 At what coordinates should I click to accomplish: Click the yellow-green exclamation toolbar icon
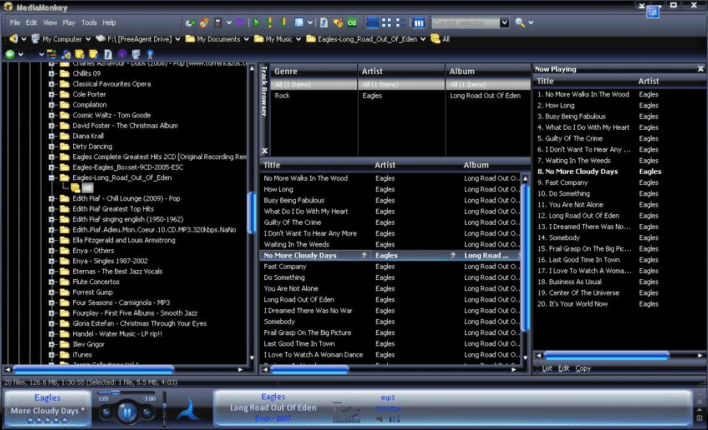pos(284,23)
